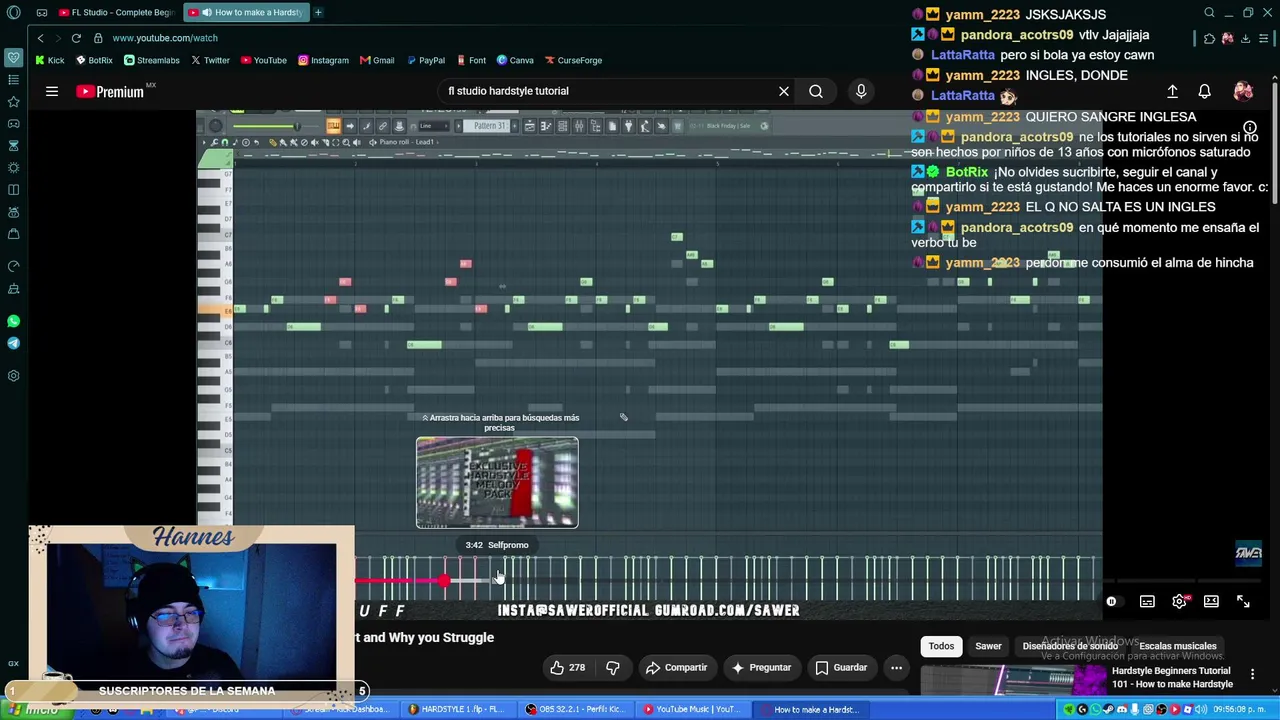
Task: Seek the video progress bar at the red playhead
Action: coord(442,581)
